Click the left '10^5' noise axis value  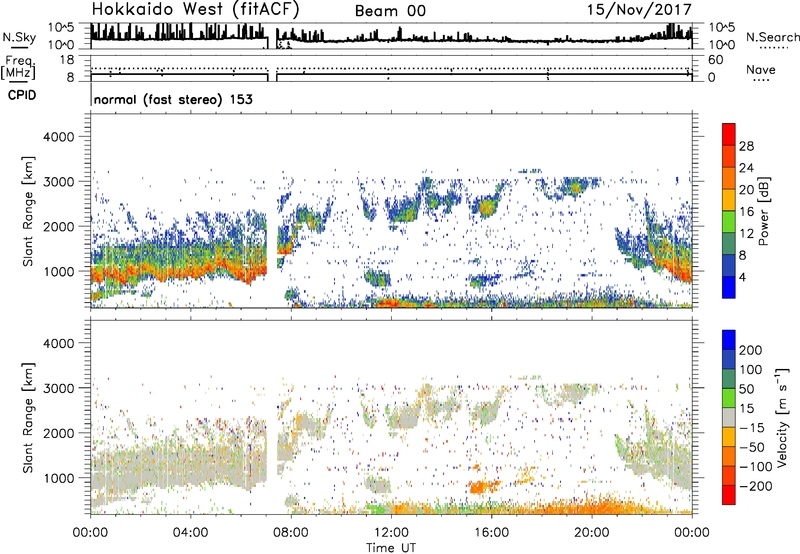click(x=61, y=27)
